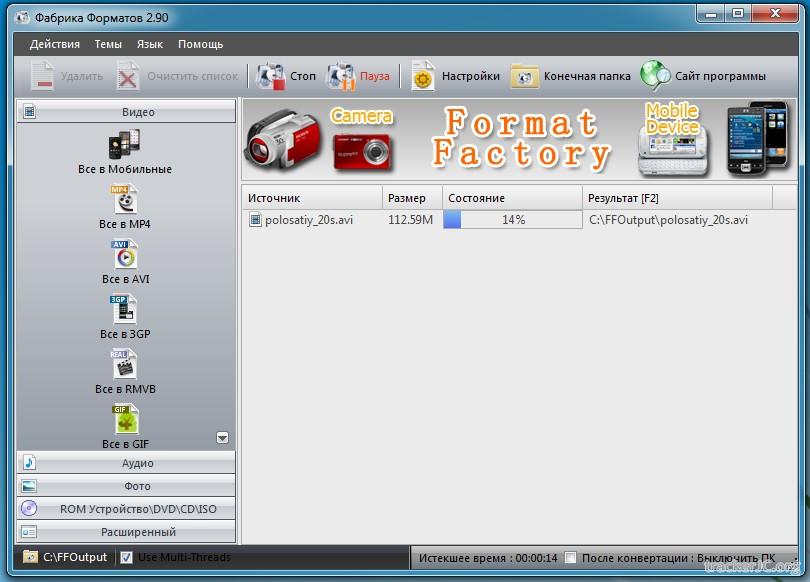Image resolution: width=810 pixels, height=582 pixels.
Task: Visit Сайт программы website icon
Action: click(x=655, y=76)
